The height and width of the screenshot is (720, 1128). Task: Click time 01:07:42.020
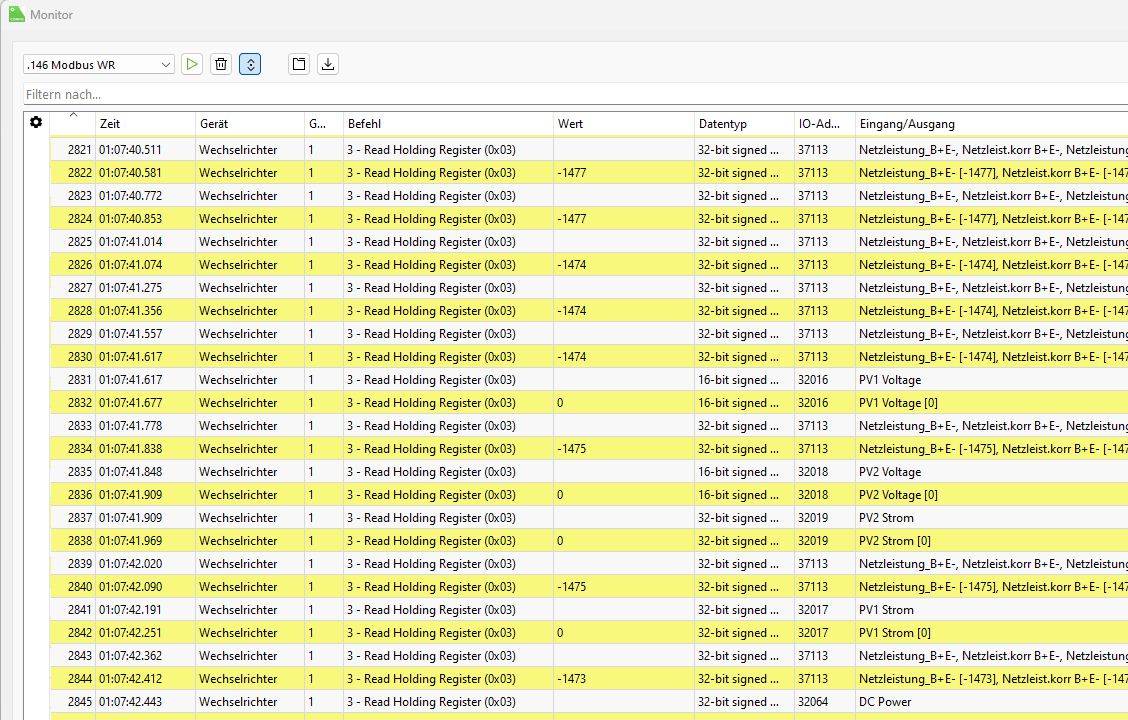pyautogui.click(x=130, y=564)
